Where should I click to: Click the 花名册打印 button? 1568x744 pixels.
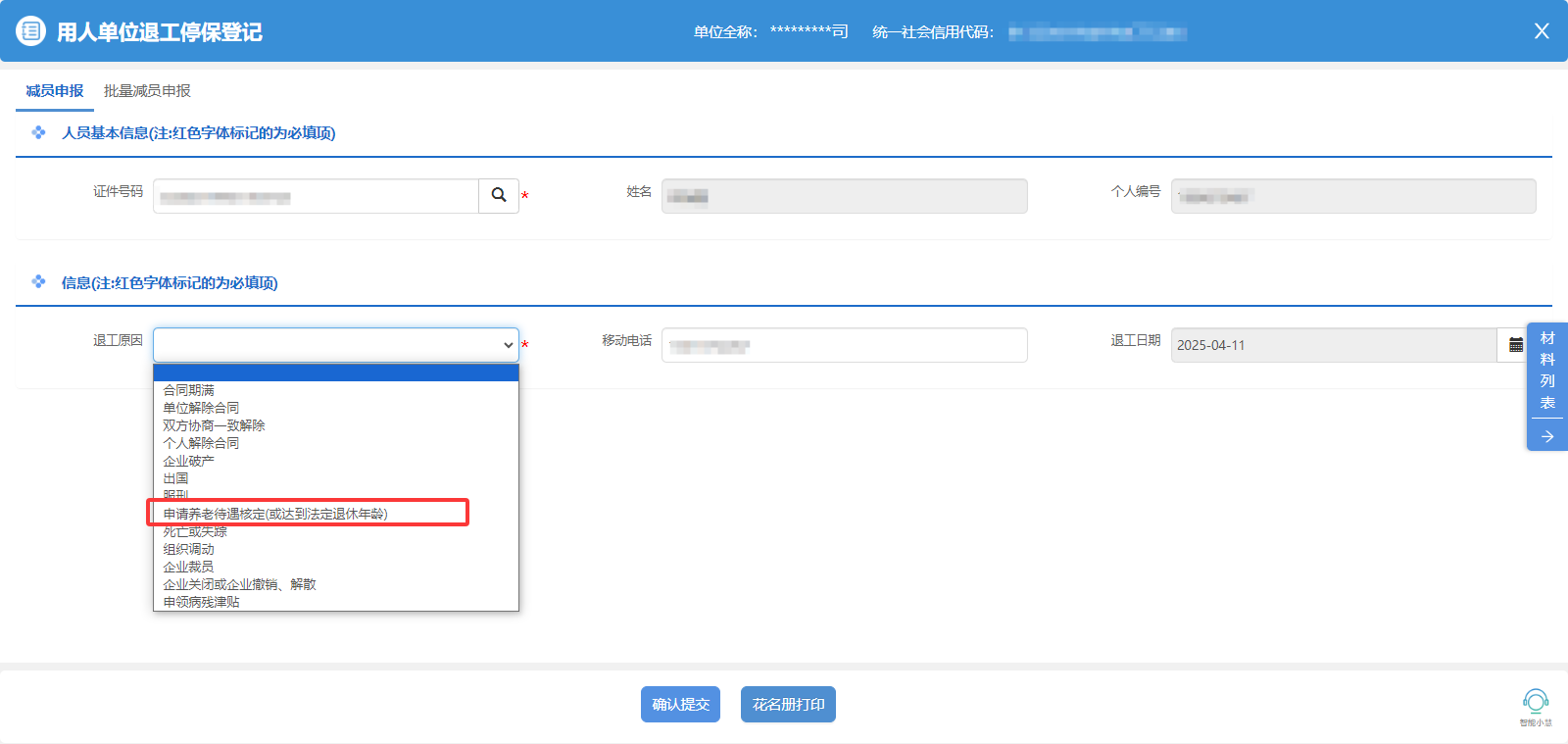(x=788, y=704)
